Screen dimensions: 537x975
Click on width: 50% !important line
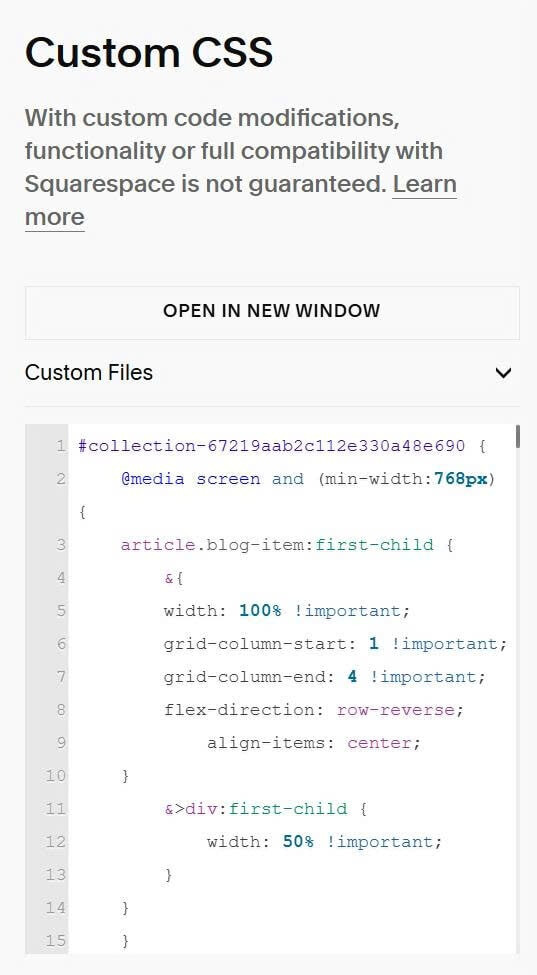[x=324, y=841]
